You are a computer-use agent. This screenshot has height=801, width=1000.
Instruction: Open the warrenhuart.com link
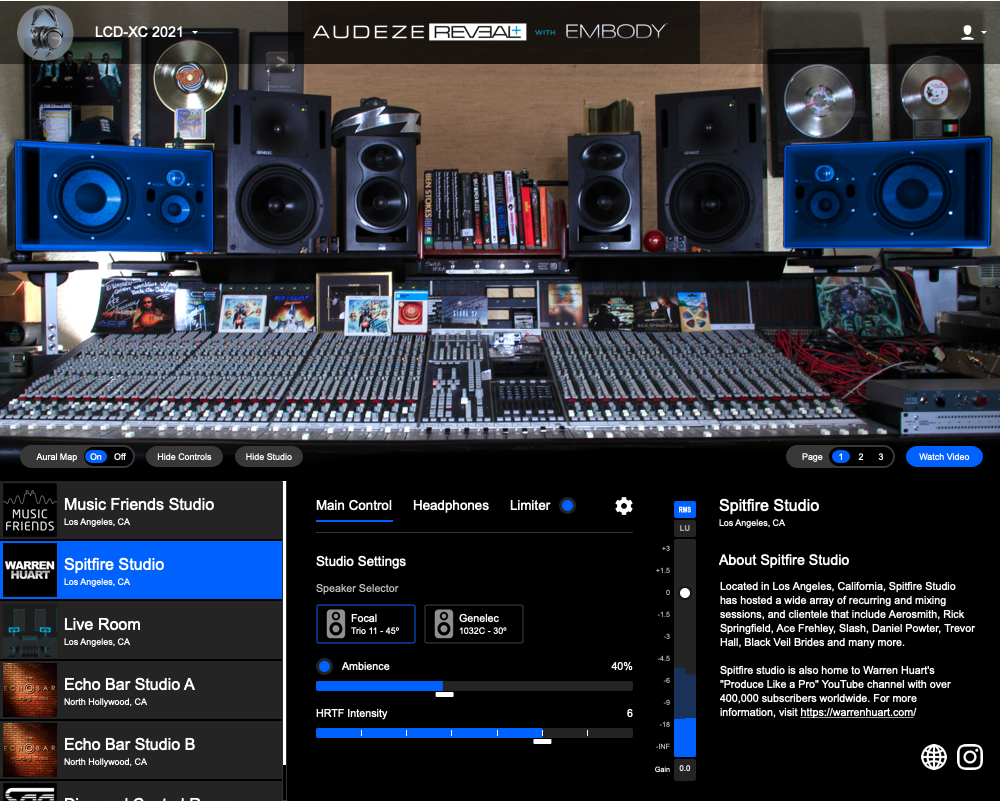pos(856,713)
